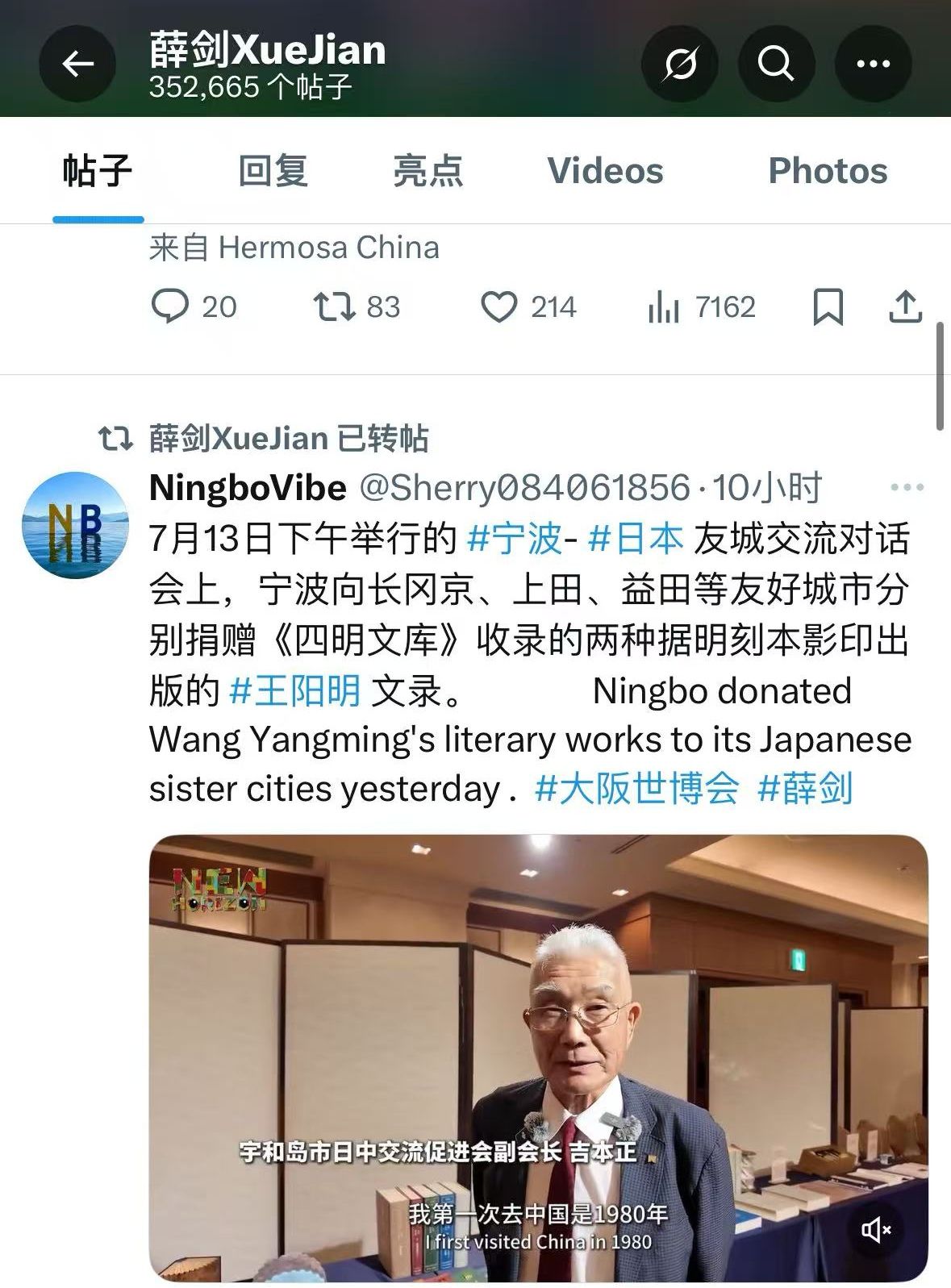The height and width of the screenshot is (1288, 951).
Task: Click the page scrollbar on the right
Action: click(x=941, y=377)
